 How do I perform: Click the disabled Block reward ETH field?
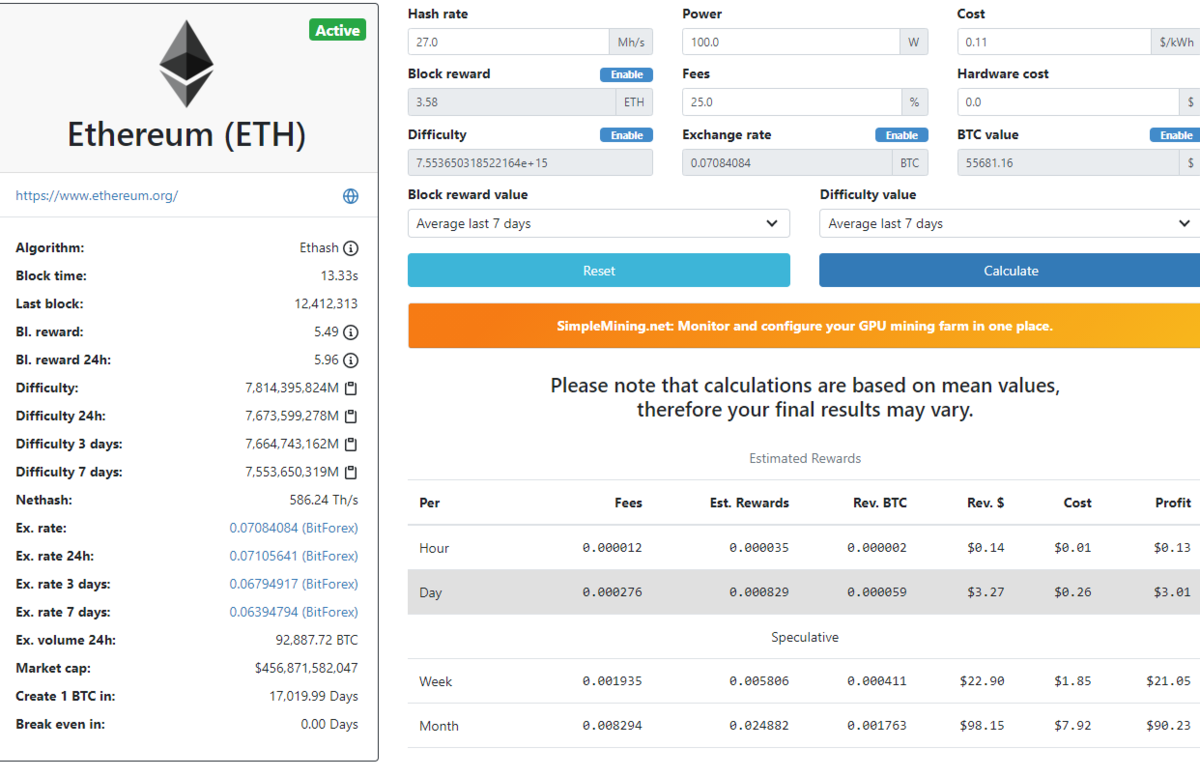tap(511, 102)
